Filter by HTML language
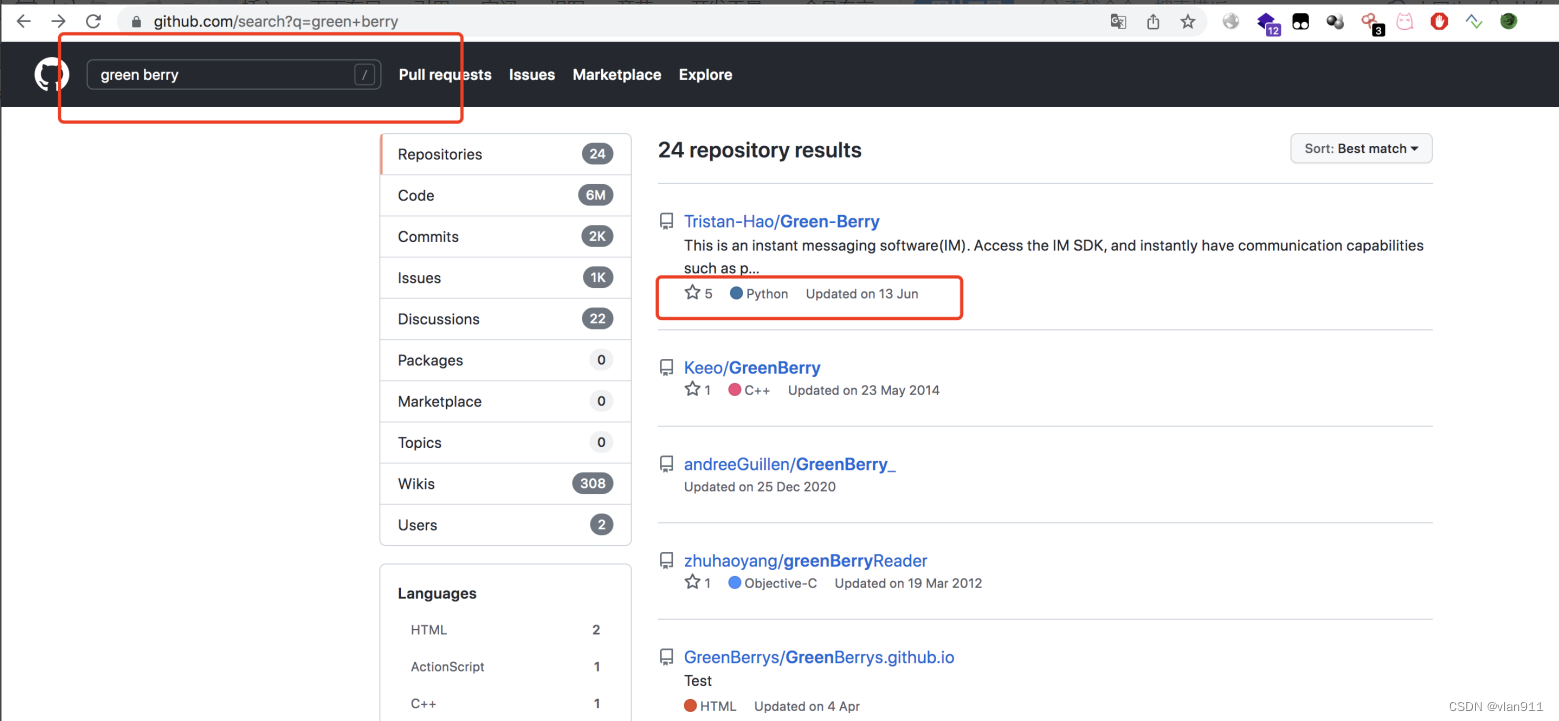 click(x=505, y=630)
